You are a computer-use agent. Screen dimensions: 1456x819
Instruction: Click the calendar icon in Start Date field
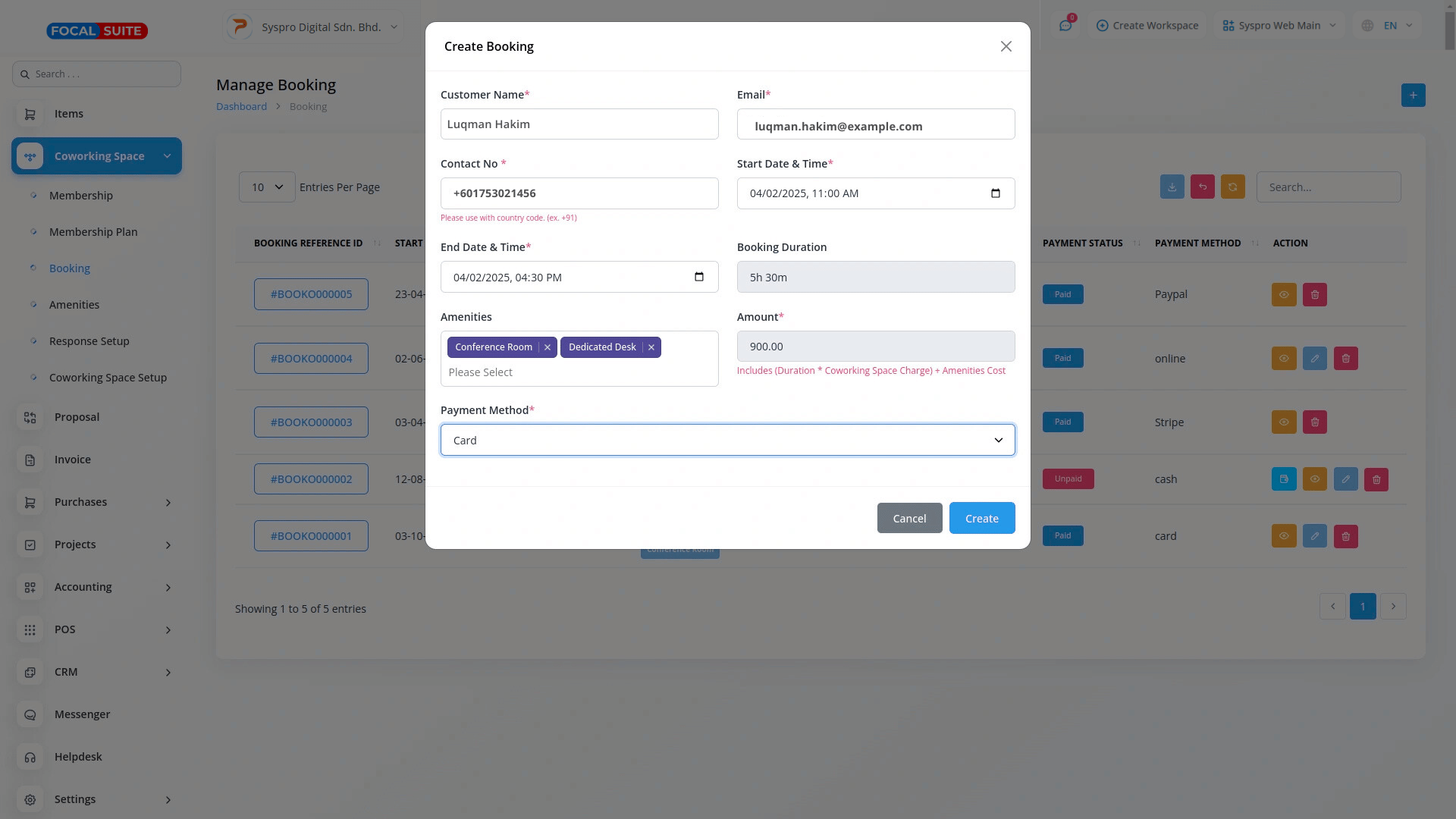tap(996, 193)
